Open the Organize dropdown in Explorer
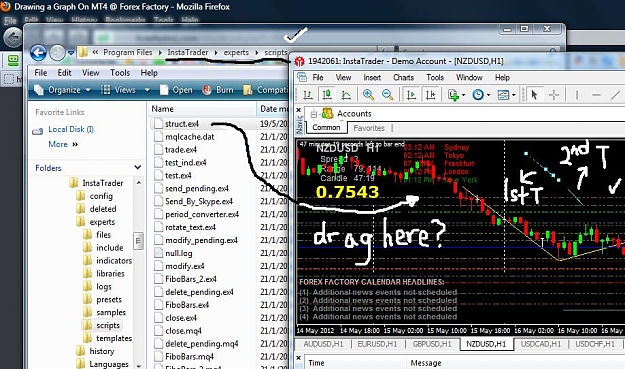The height and width of the screenshot is (369, 625). point(63,90)
